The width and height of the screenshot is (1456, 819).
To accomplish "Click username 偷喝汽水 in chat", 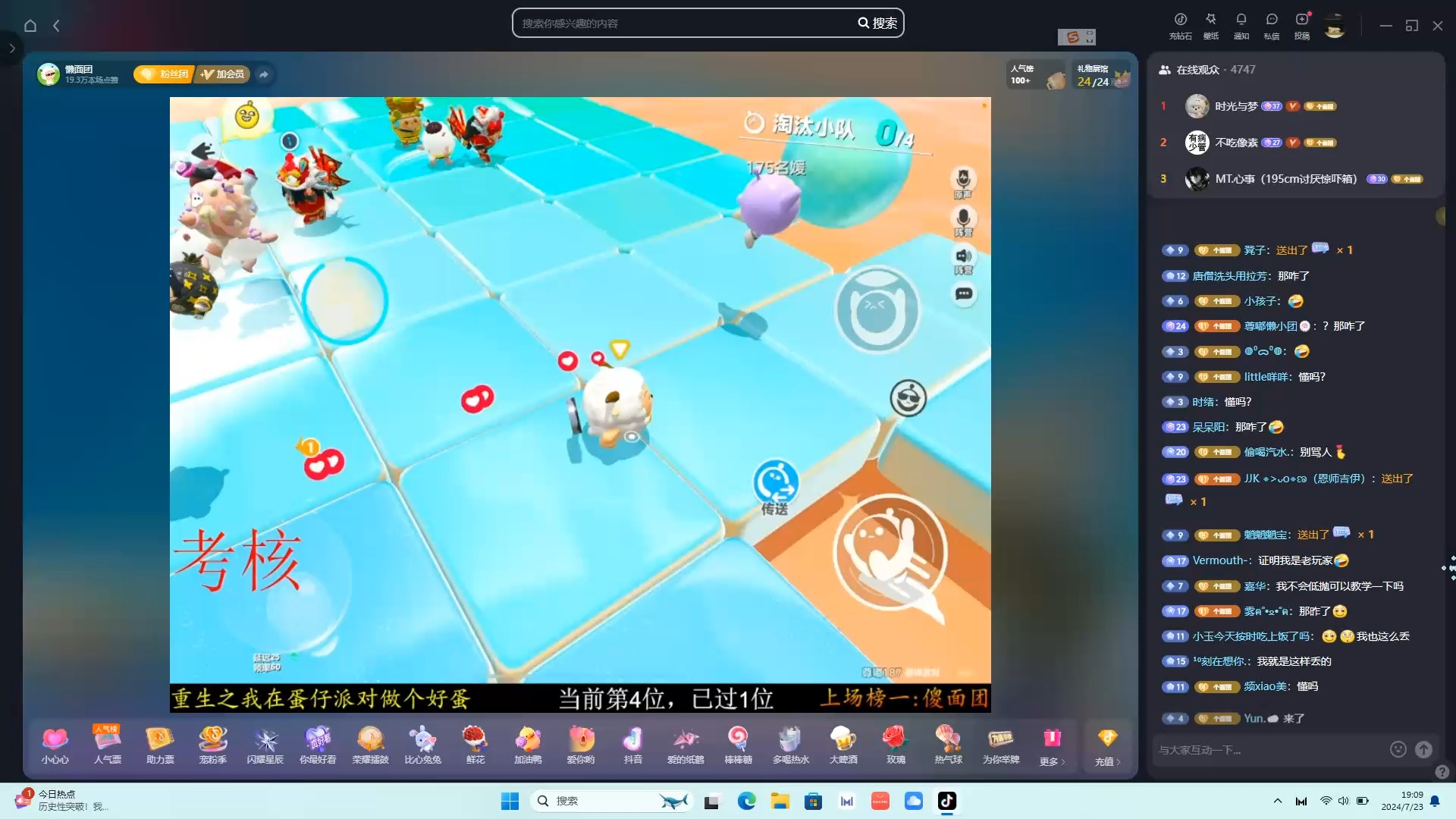I will (x=1268, y=452).
